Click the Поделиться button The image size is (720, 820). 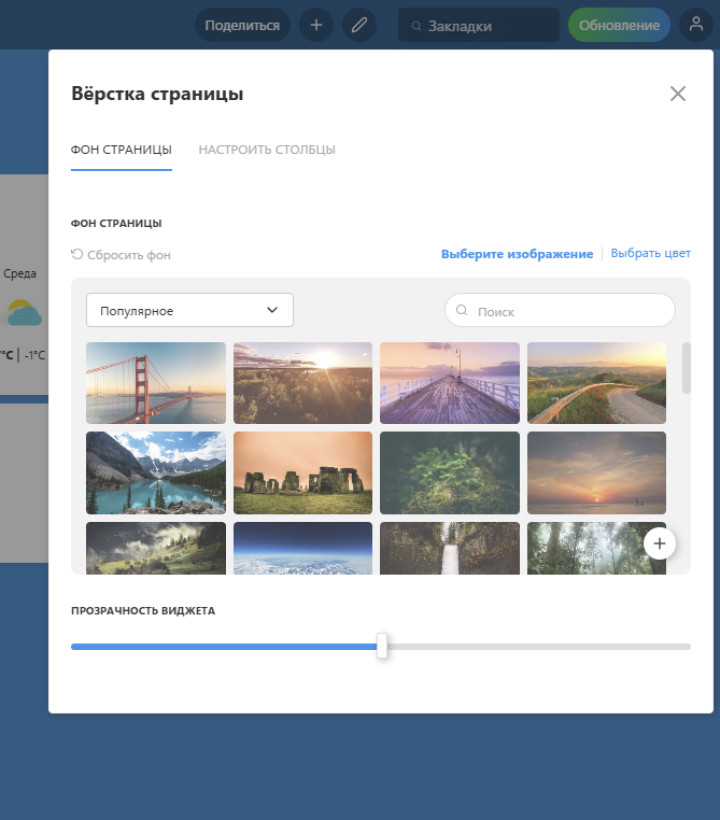[x=242, y=25]
